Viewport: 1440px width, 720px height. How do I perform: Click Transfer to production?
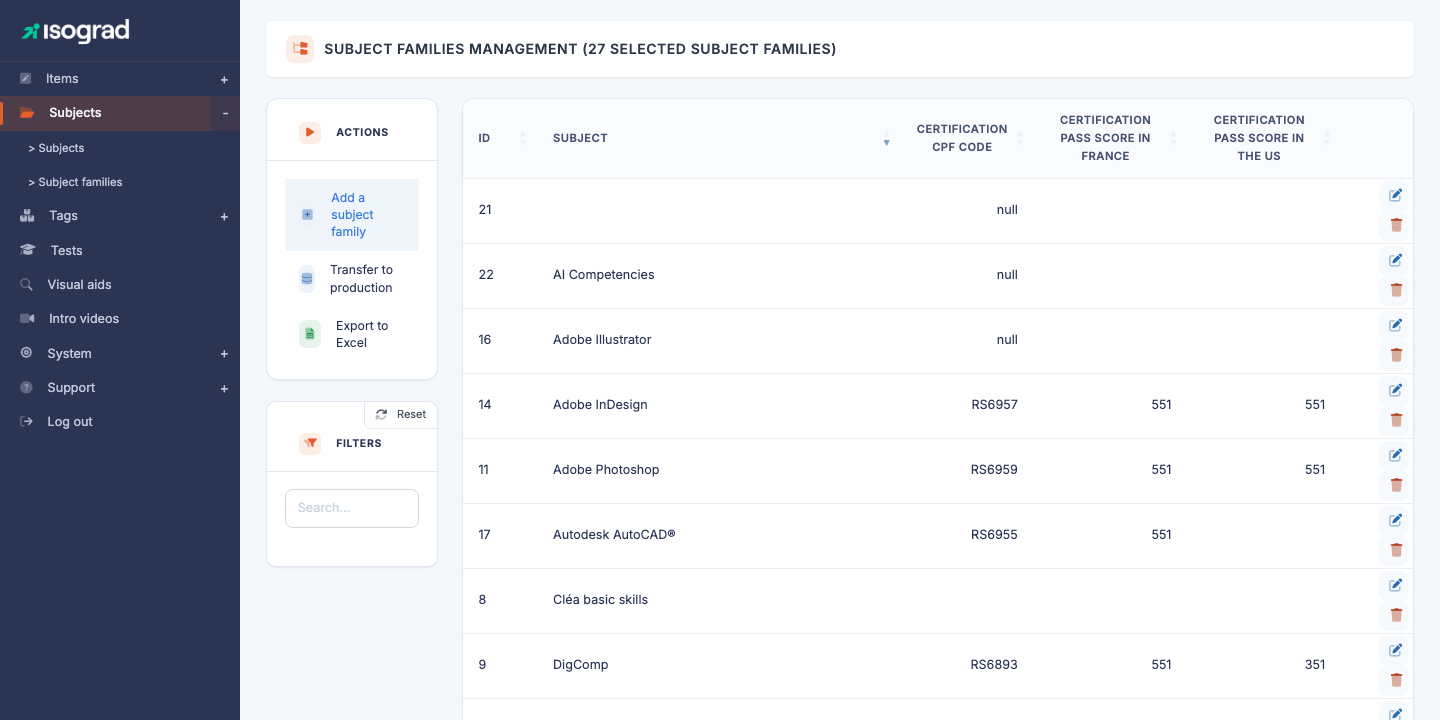[352, 279]
